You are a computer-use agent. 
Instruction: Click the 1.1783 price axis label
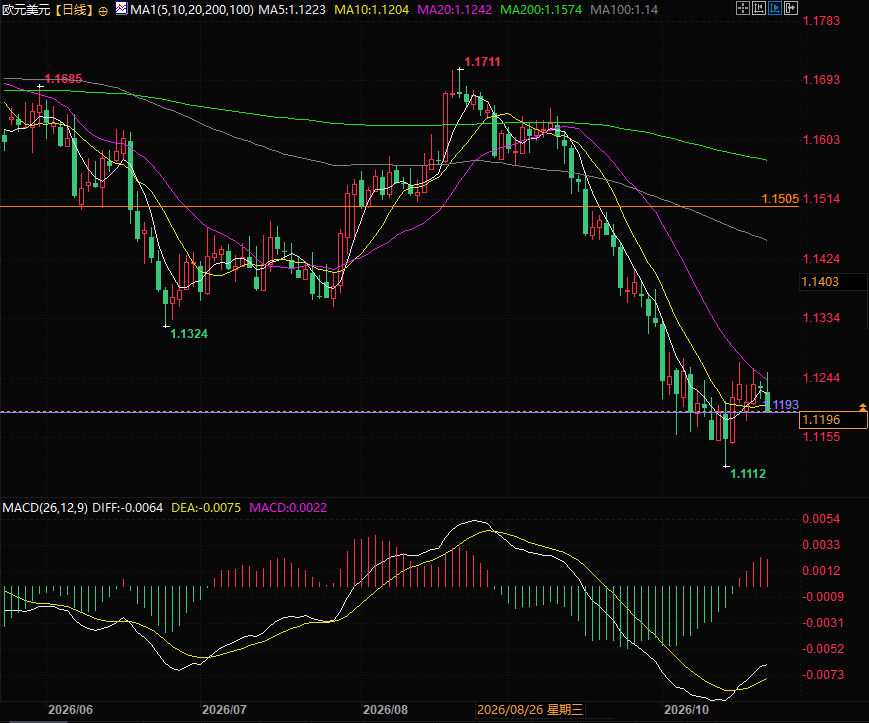821,21
